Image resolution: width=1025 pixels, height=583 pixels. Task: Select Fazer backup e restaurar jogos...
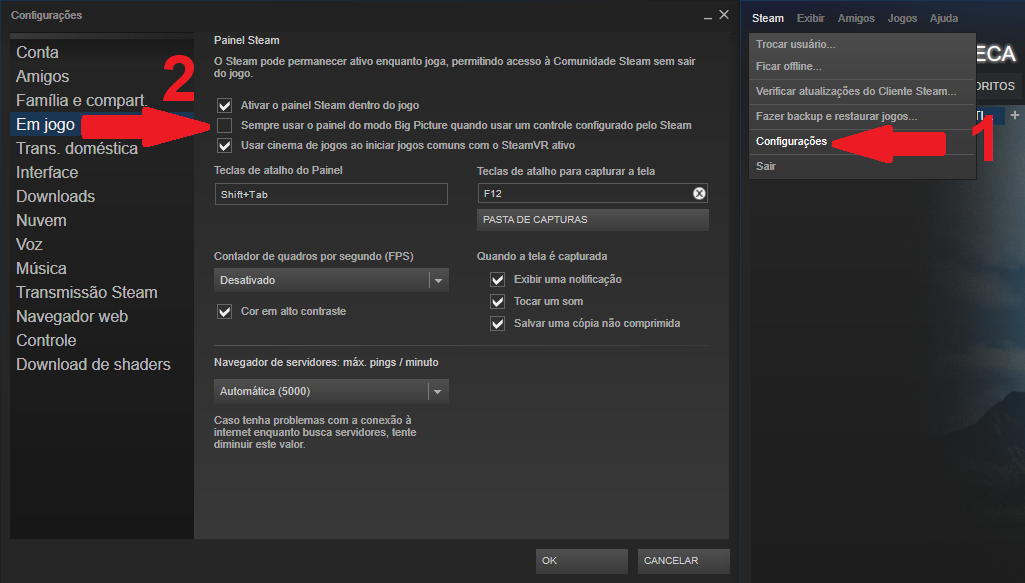click(x=862, y=116)
